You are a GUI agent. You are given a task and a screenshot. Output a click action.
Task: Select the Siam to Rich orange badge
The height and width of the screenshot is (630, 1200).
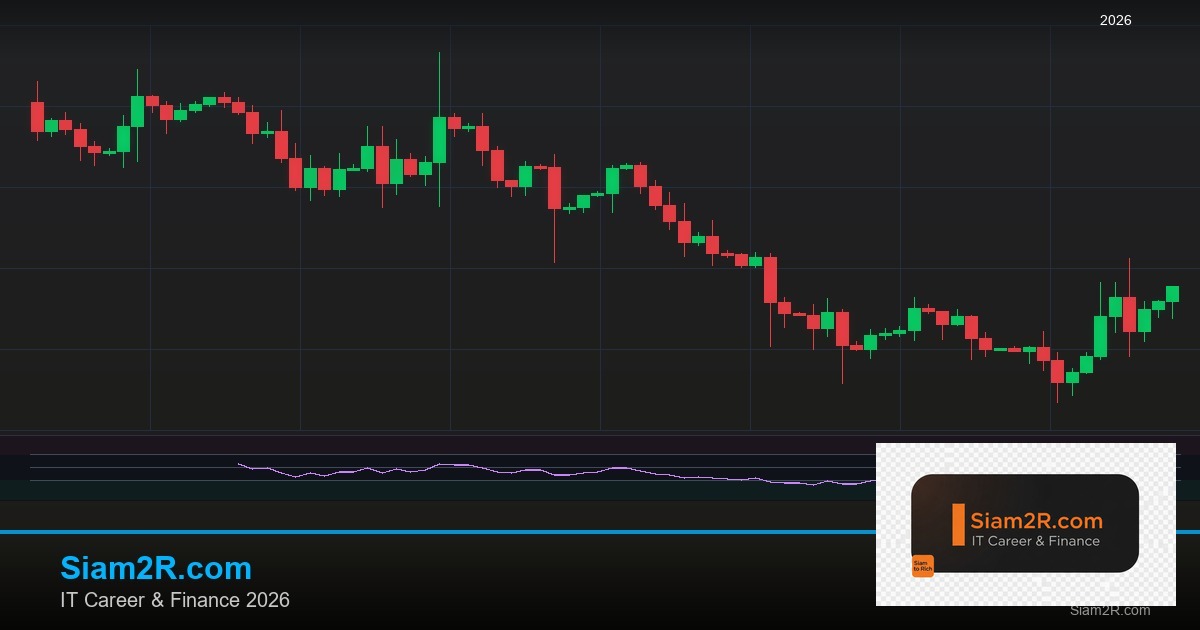pos(924,566)
